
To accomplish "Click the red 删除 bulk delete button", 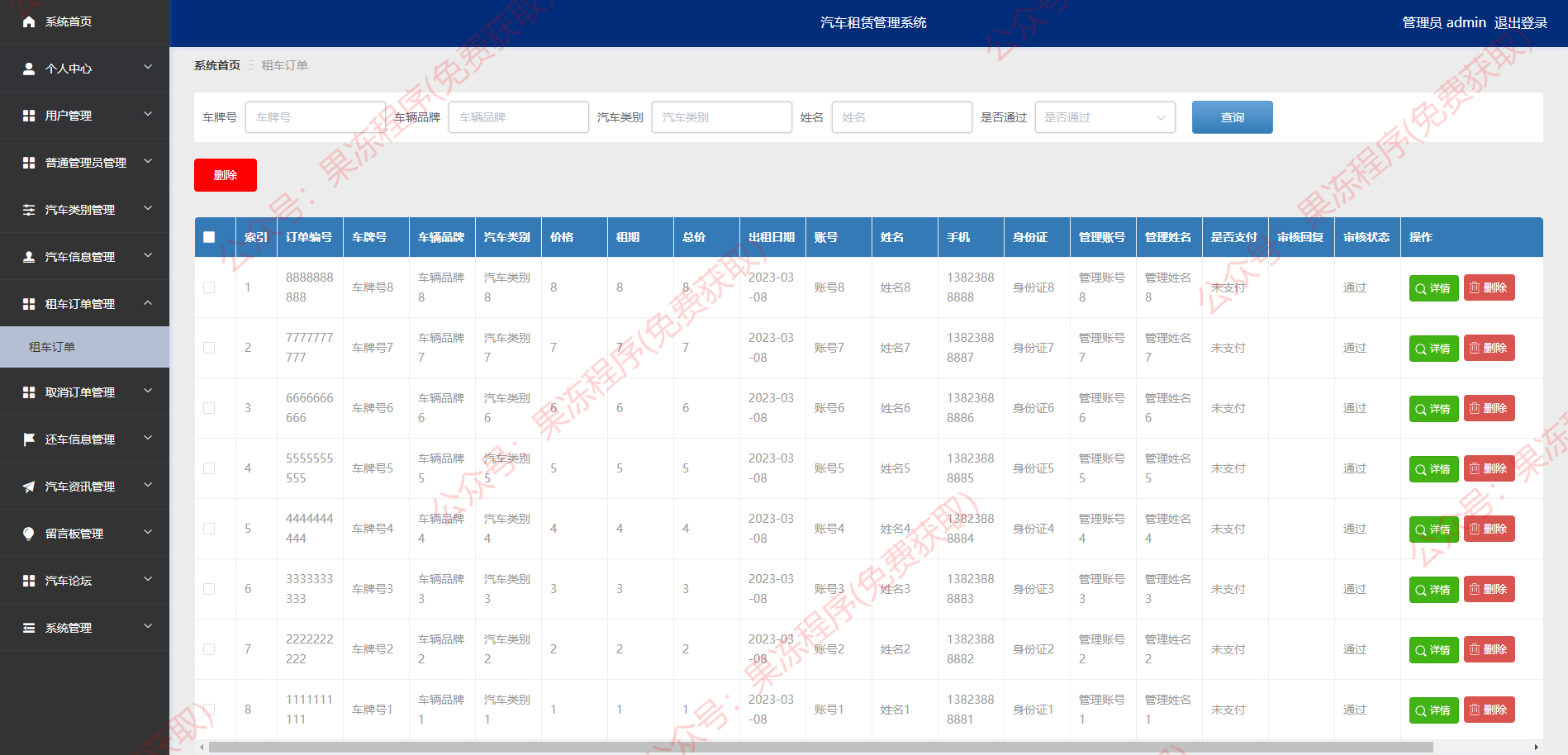I will pos(225,175).
